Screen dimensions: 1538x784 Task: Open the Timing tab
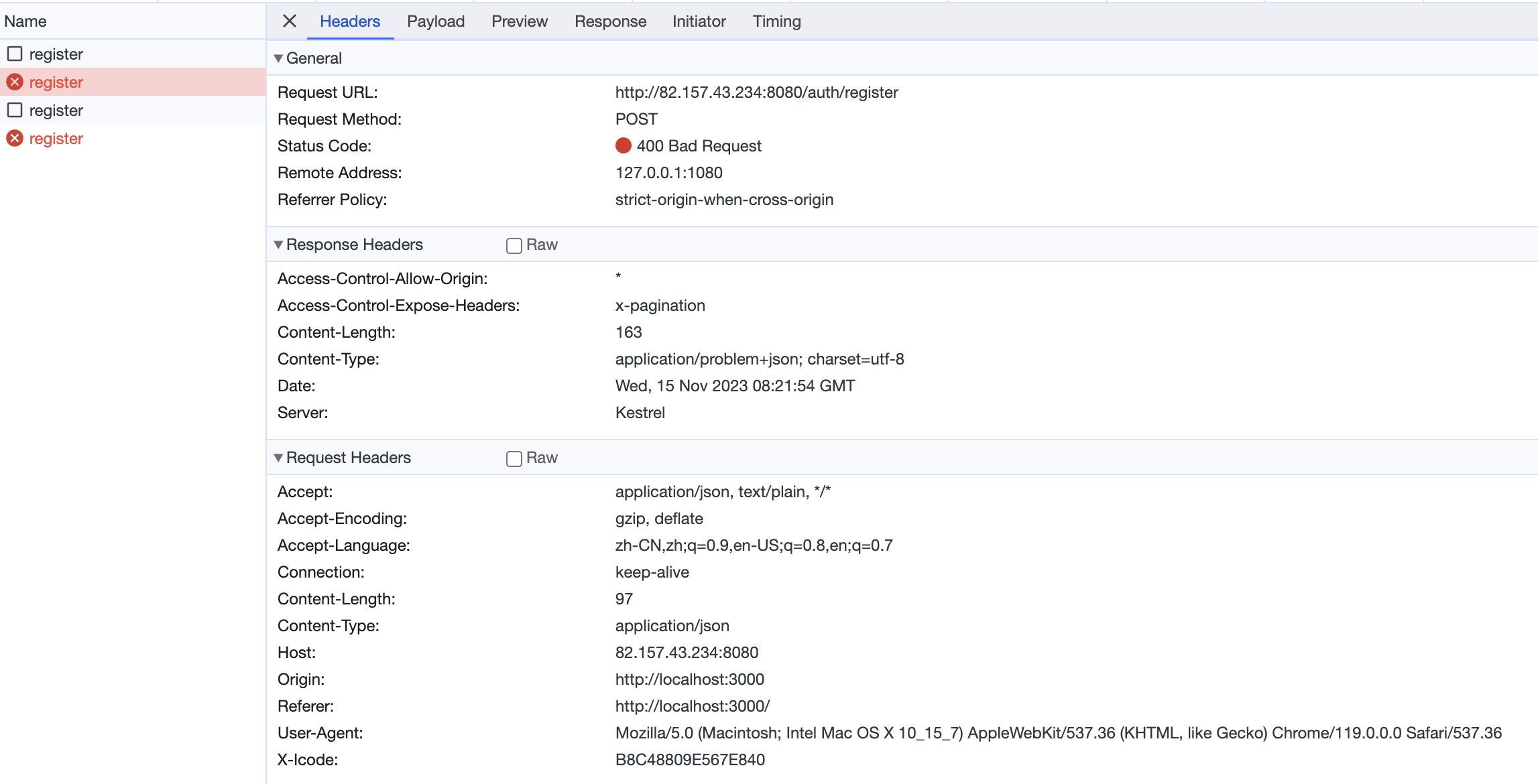click(x=776, y=21)
